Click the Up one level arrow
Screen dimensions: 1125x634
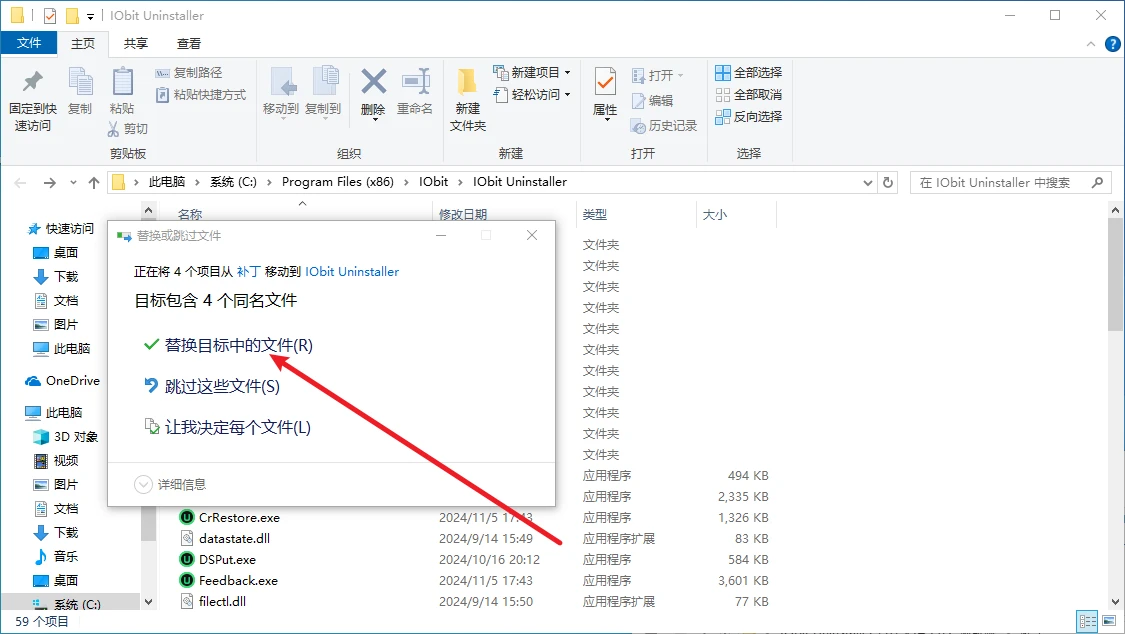94,183
